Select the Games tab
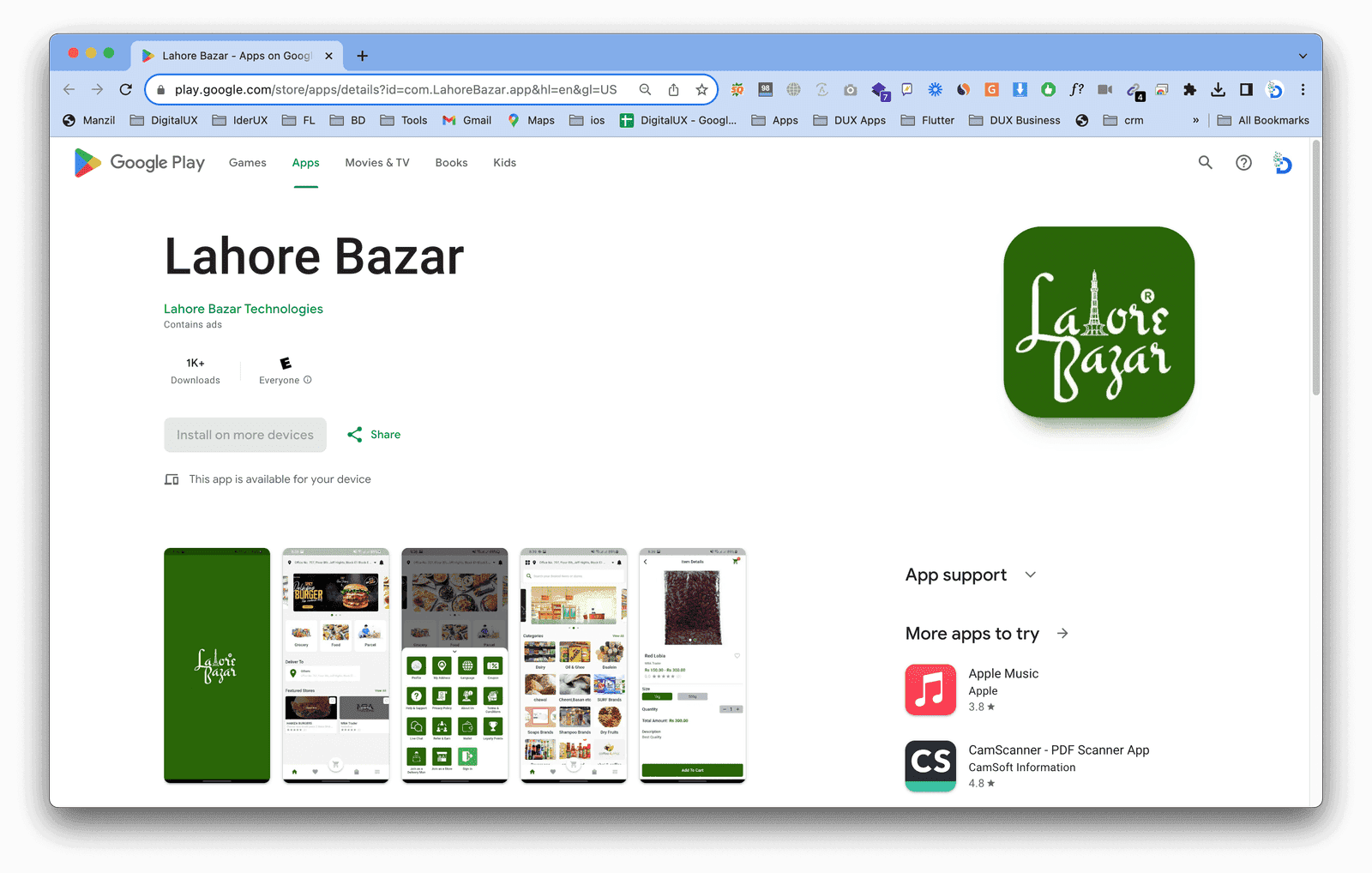Image resolution: width=1372 pixels, height=873 pixels. point(248,162)
